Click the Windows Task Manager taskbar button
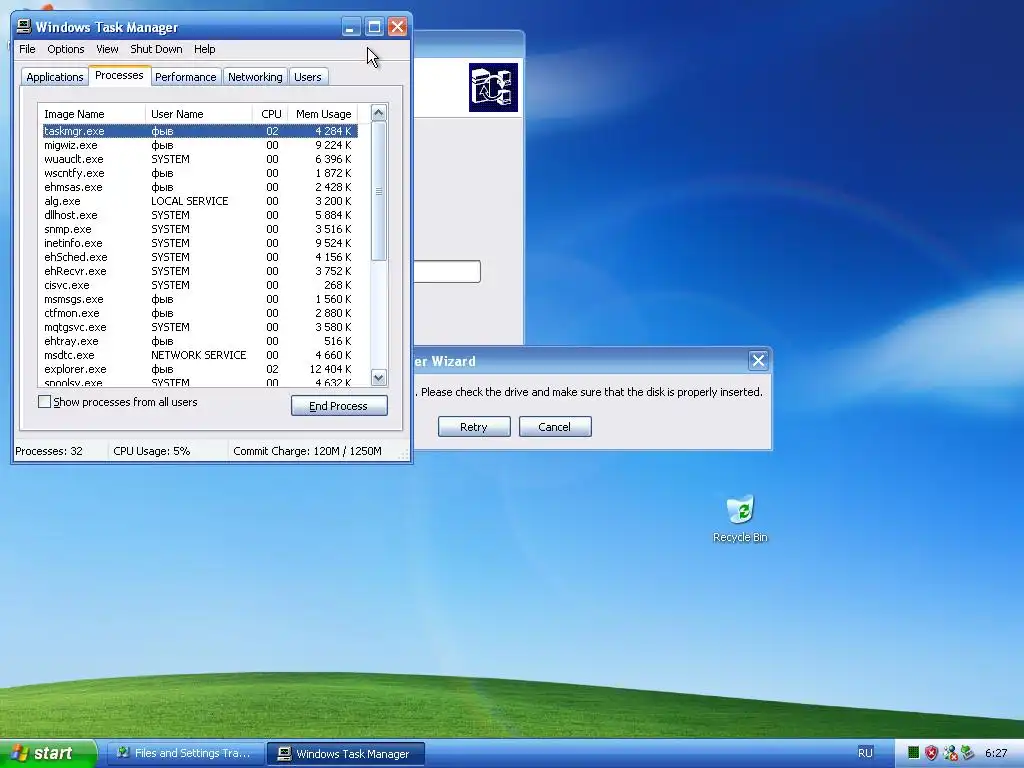 tap(345, 753)
